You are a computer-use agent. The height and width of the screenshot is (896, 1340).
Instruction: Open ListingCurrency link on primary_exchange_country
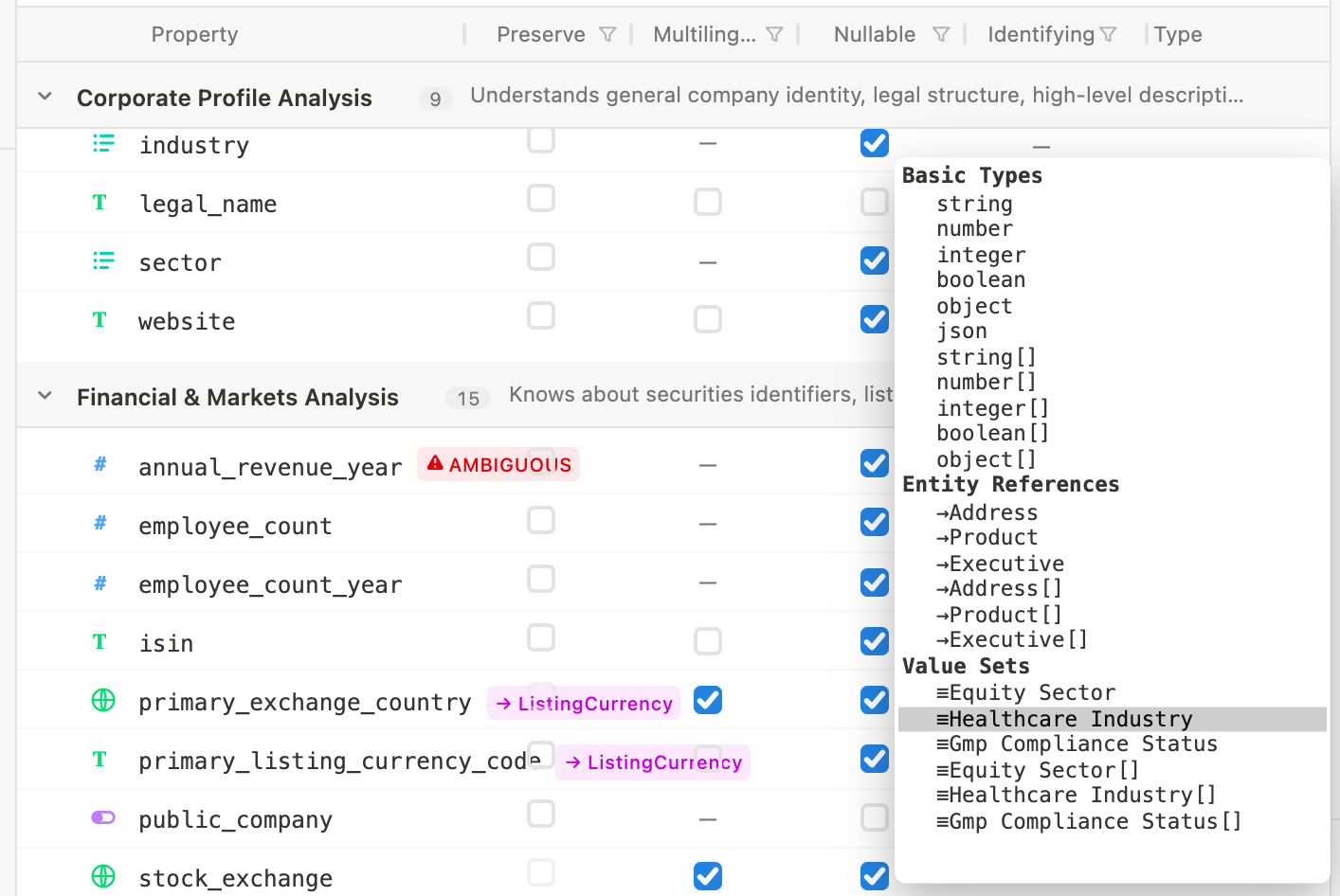coord(584,703)
